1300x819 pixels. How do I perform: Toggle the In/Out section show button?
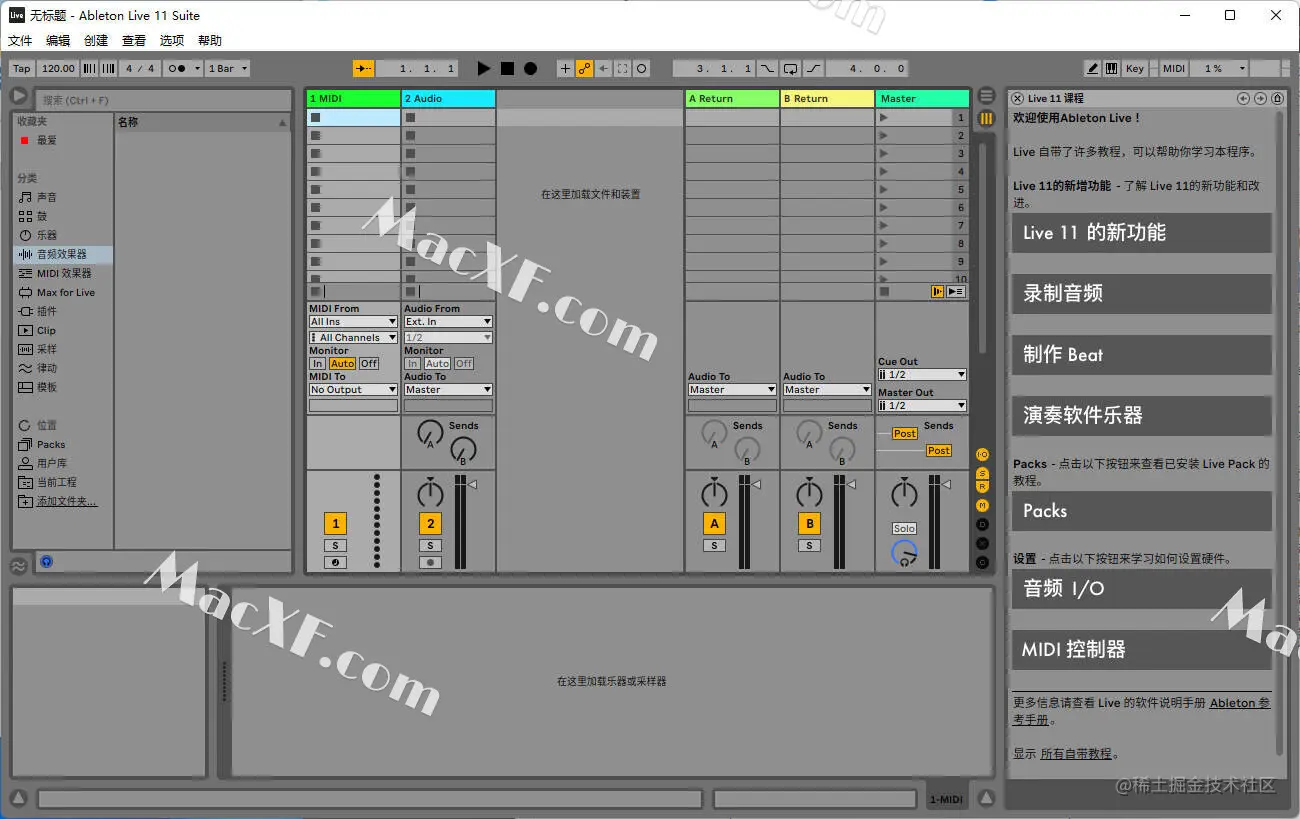coord(982,454)
